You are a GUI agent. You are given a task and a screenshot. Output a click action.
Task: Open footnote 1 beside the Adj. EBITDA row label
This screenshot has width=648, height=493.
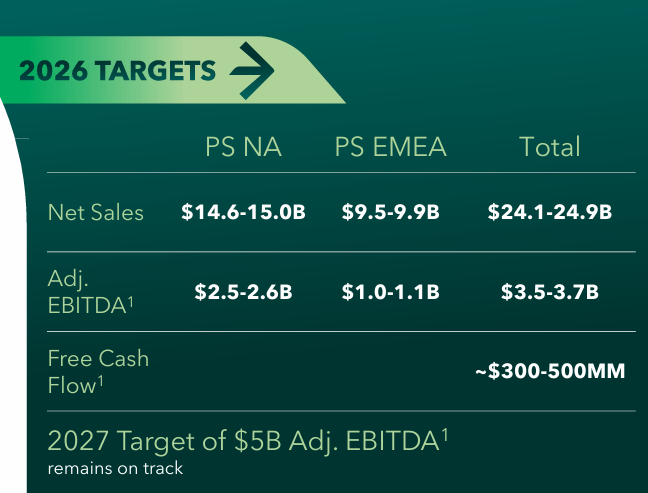click(x=131, y=300)
